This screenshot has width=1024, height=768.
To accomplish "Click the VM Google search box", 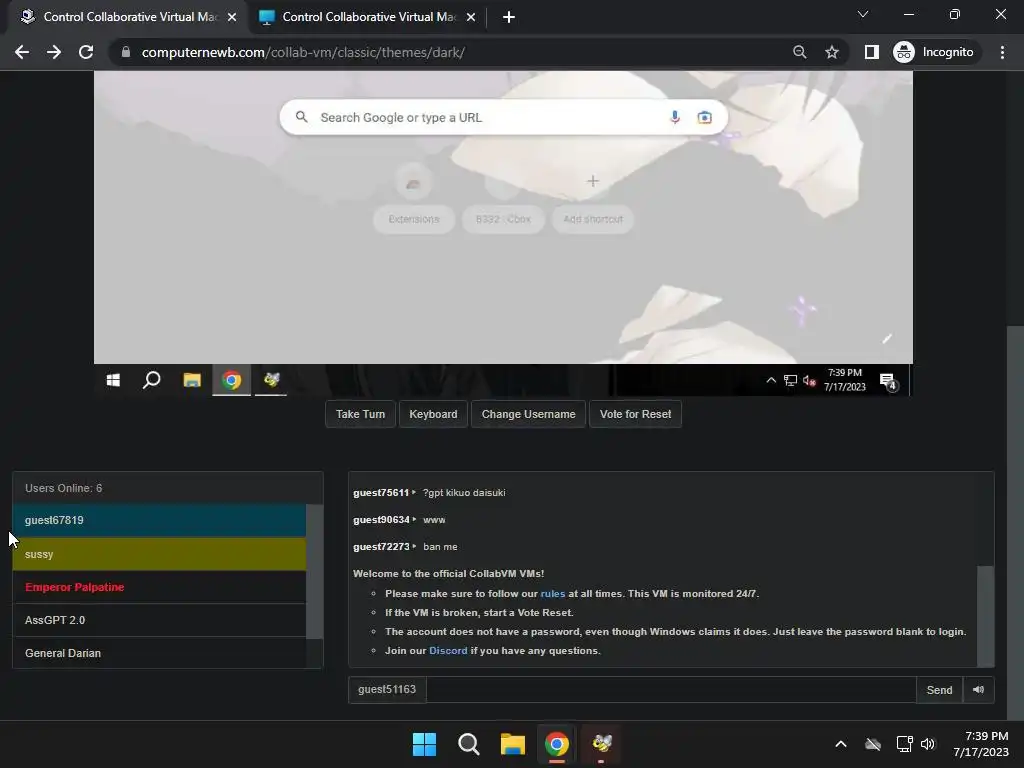I will click(x=504, y=118).
